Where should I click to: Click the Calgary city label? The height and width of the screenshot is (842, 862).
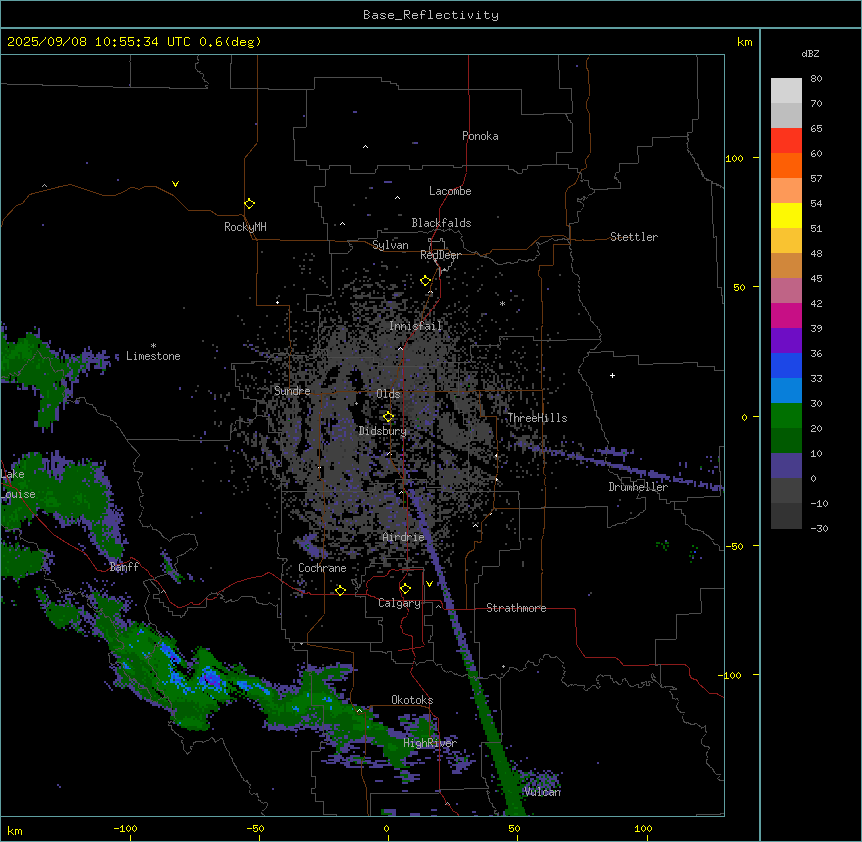click(x=399, y=603)
